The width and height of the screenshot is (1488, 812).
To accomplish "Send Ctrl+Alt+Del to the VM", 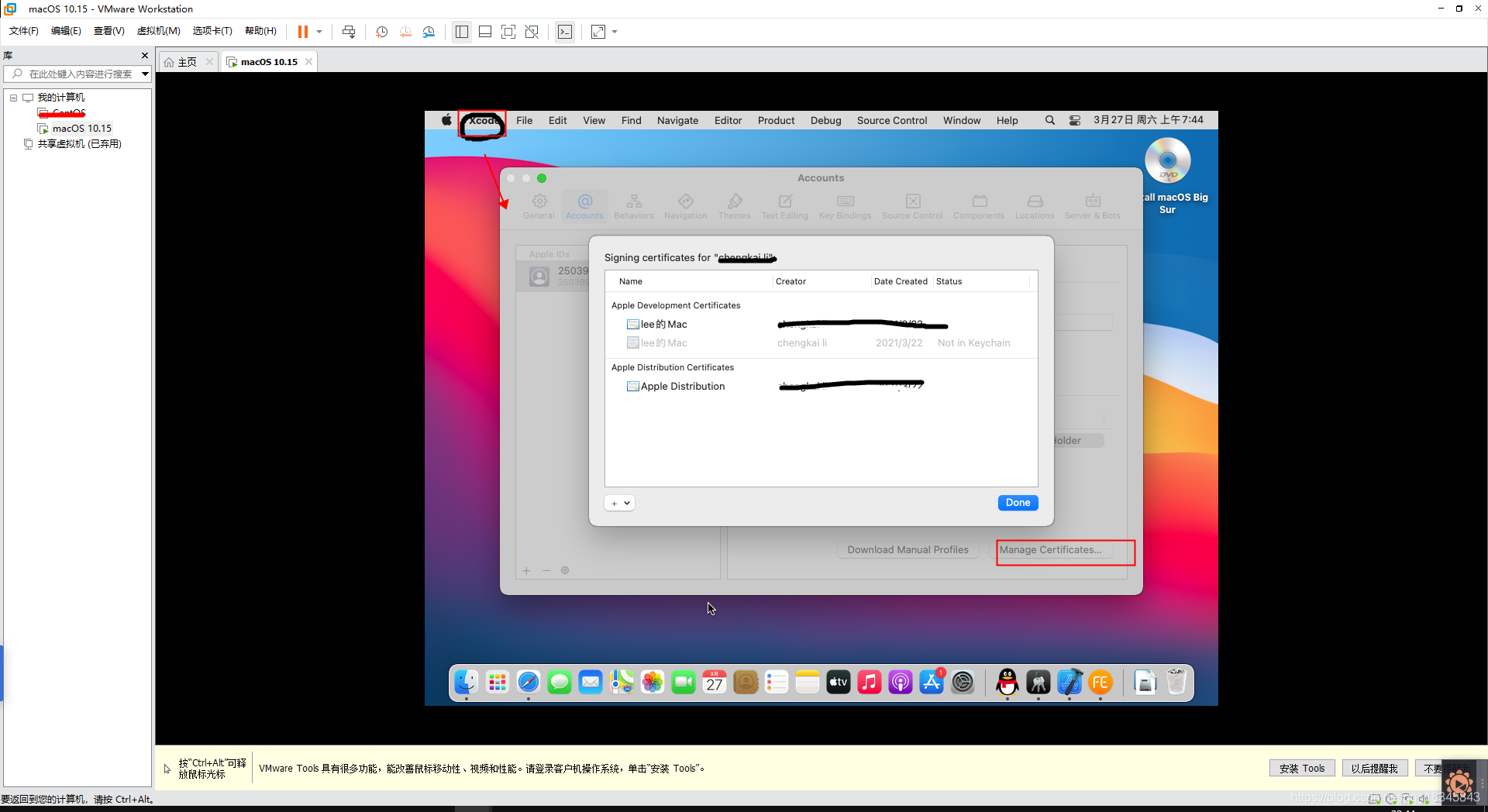I will click(x=349, y=32).
